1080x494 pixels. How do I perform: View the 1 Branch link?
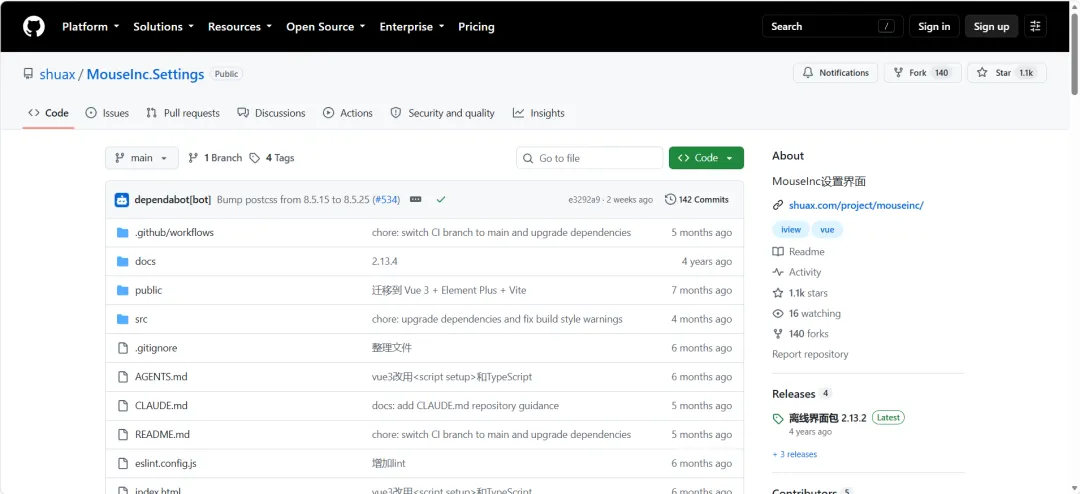click(x=215, y=158)
